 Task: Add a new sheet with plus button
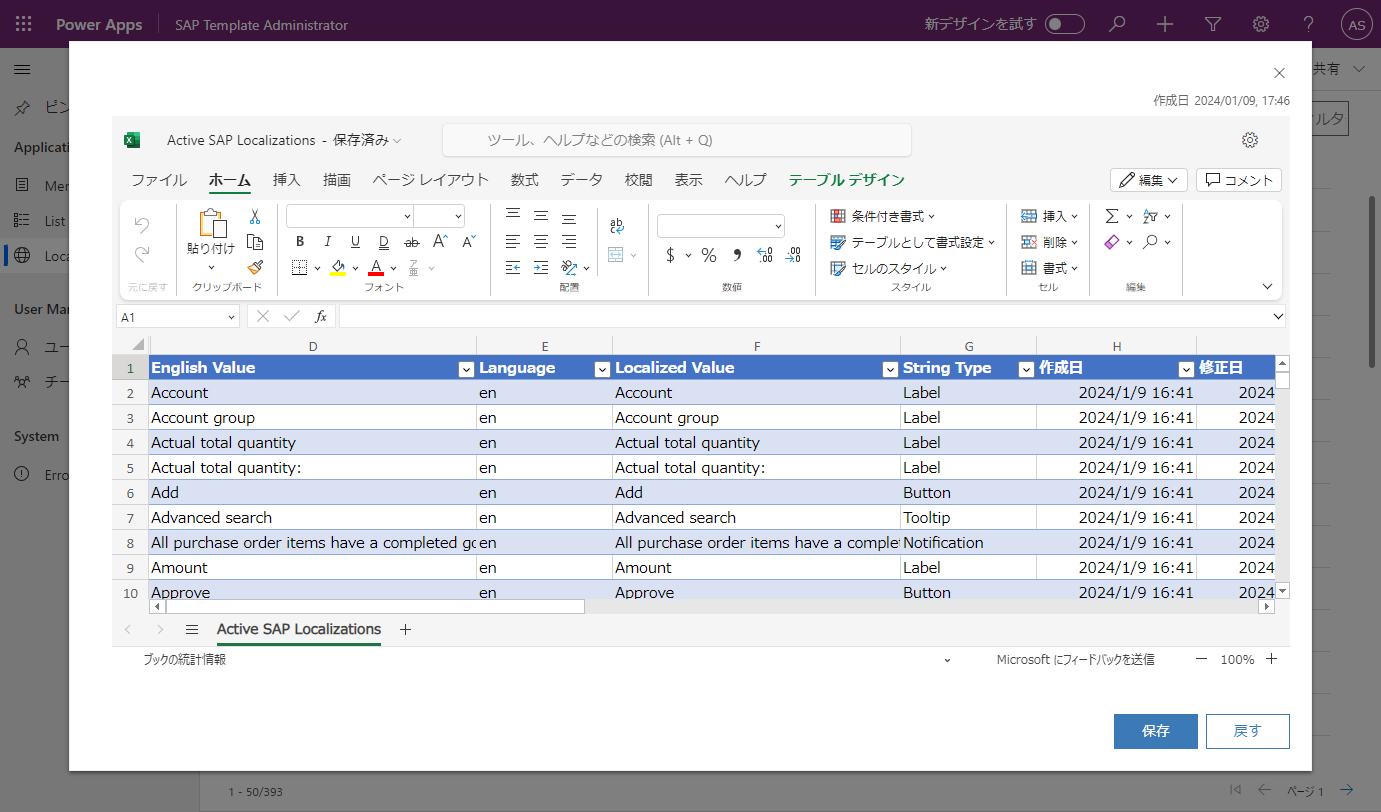pyautogui.click(x=405, y=629)
